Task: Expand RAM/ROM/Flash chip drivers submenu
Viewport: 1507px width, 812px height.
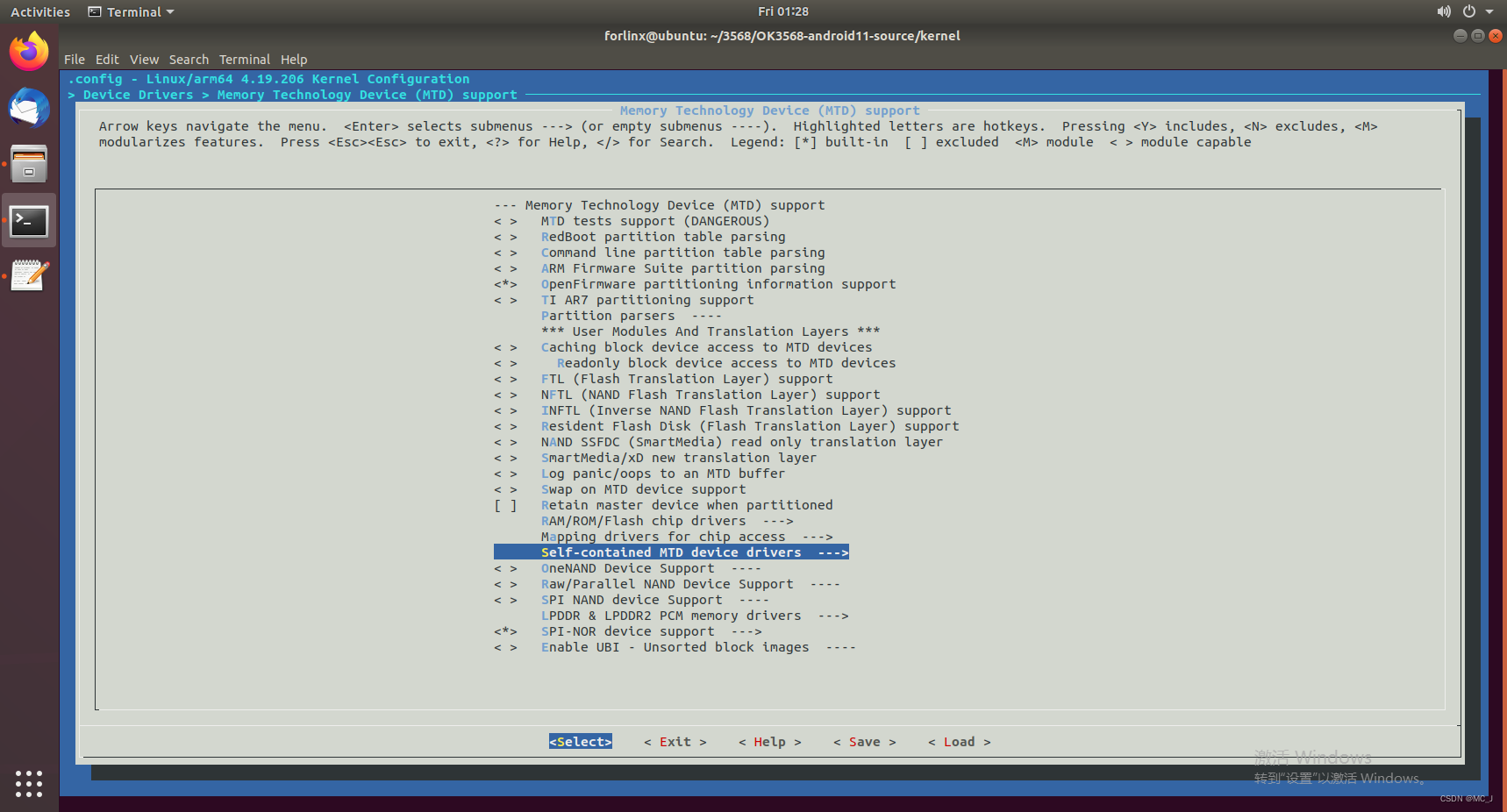Action: pyautogui.click(x=667, y=521)
